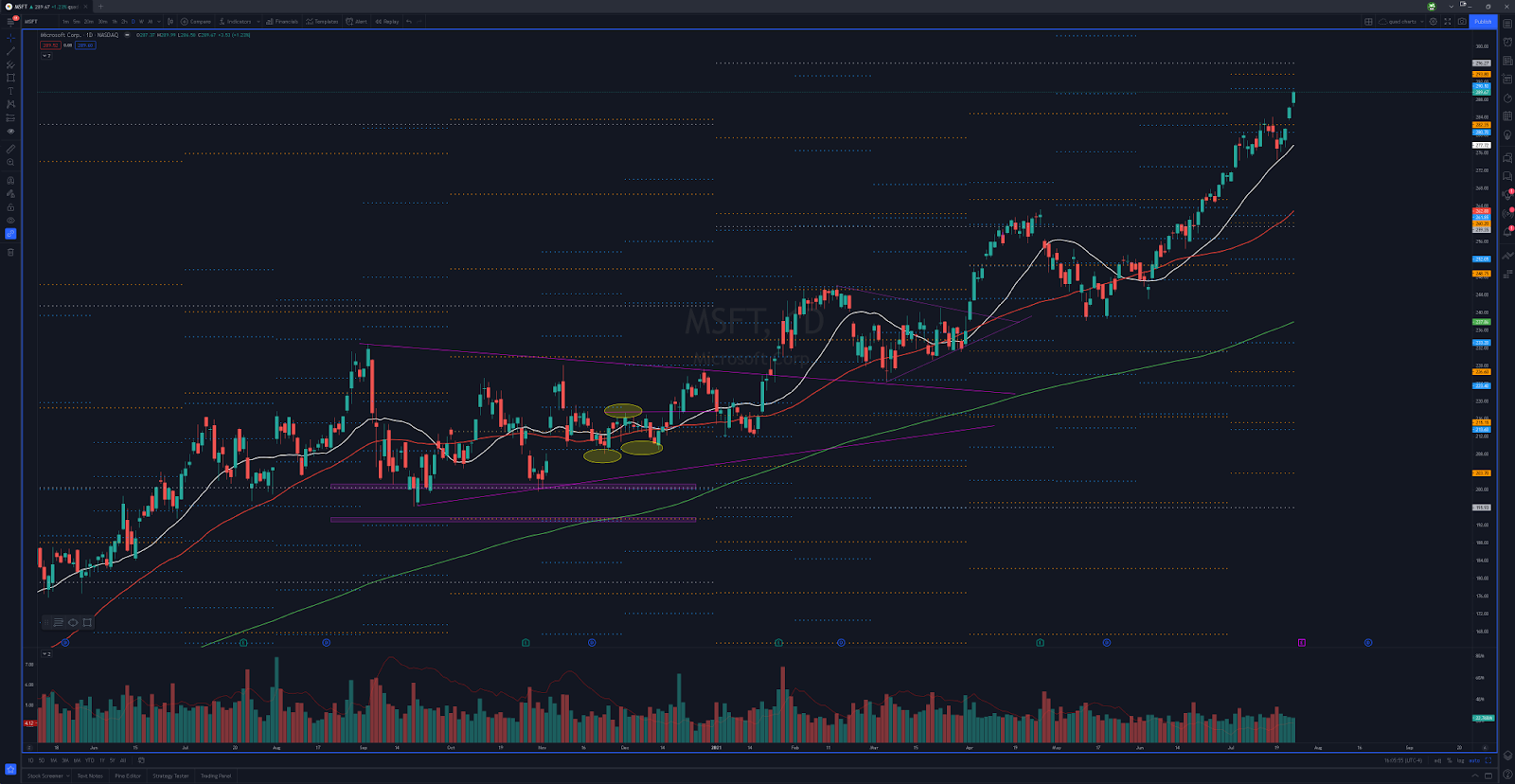Viewport: 1515px width, 784px height.
Task: Select the trend line drawing tool
Action: (10, 51)
